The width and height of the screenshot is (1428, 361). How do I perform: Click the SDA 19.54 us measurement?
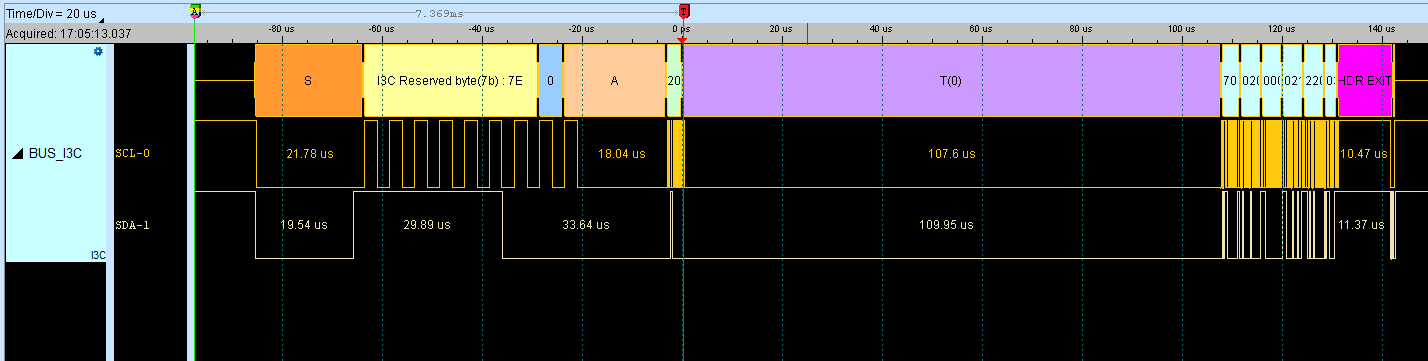click(x=304, y=225)
